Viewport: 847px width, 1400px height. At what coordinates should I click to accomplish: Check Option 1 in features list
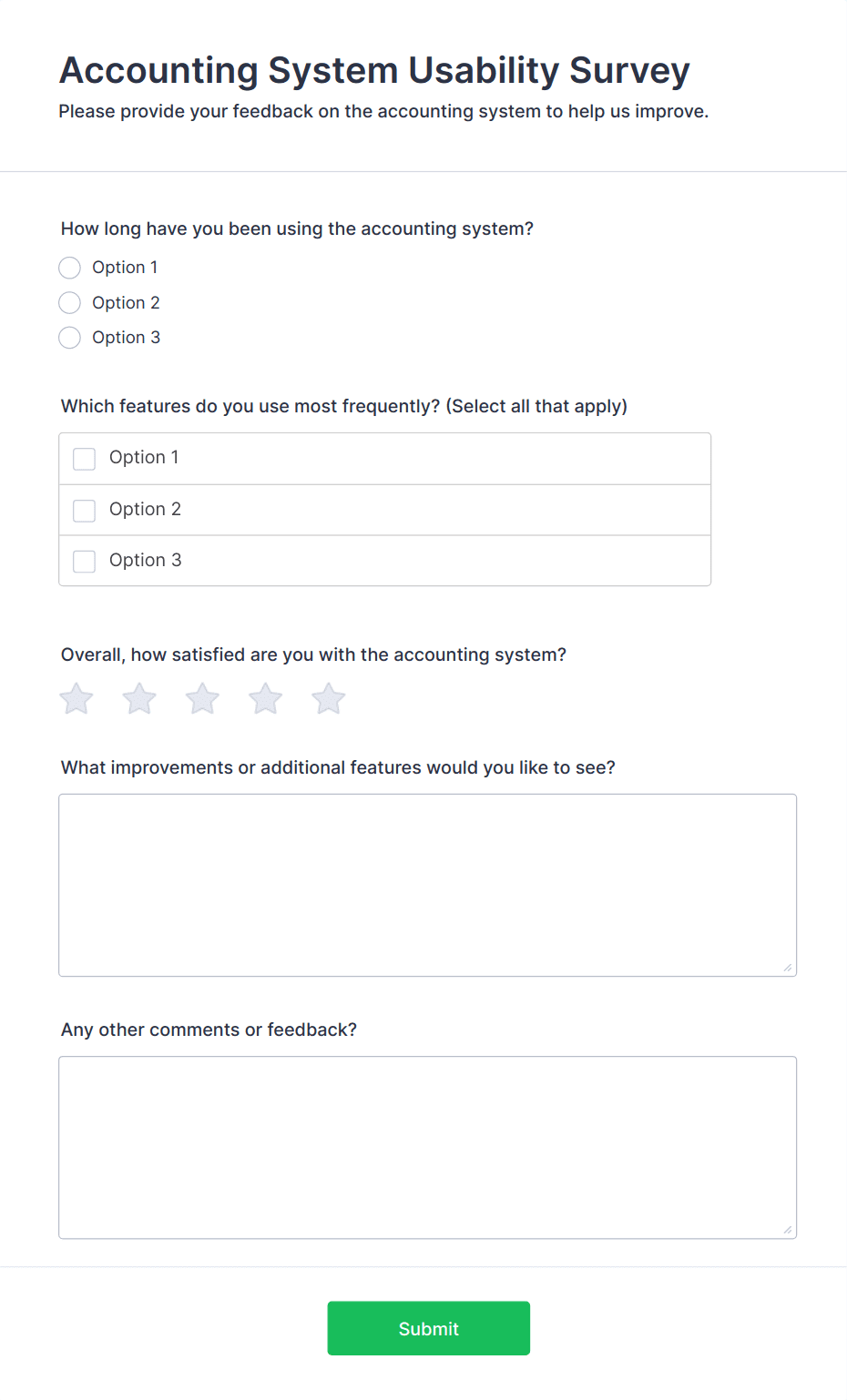(x=84, y=458)
